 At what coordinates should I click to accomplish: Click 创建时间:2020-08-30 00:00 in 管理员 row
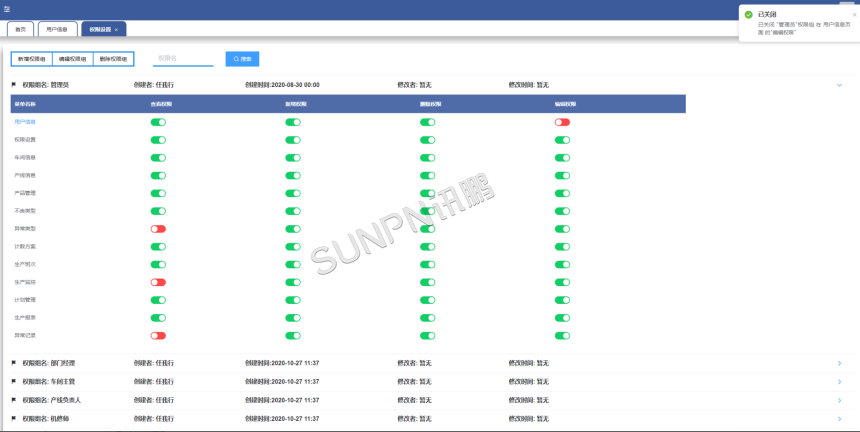(282, 85)
